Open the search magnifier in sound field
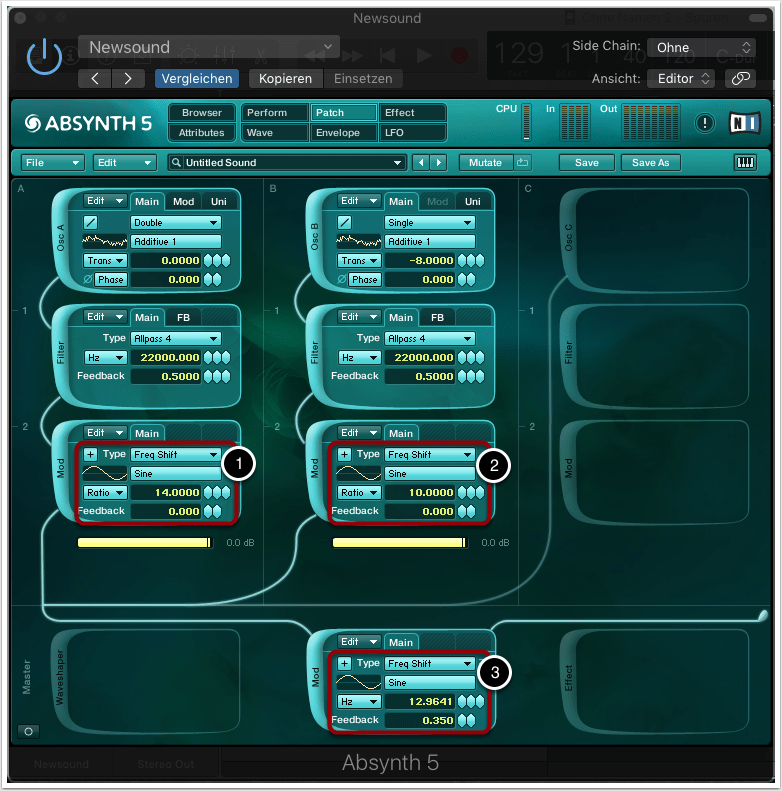The height and width of the screenshot is (791, 782). (x=176, y=162)
